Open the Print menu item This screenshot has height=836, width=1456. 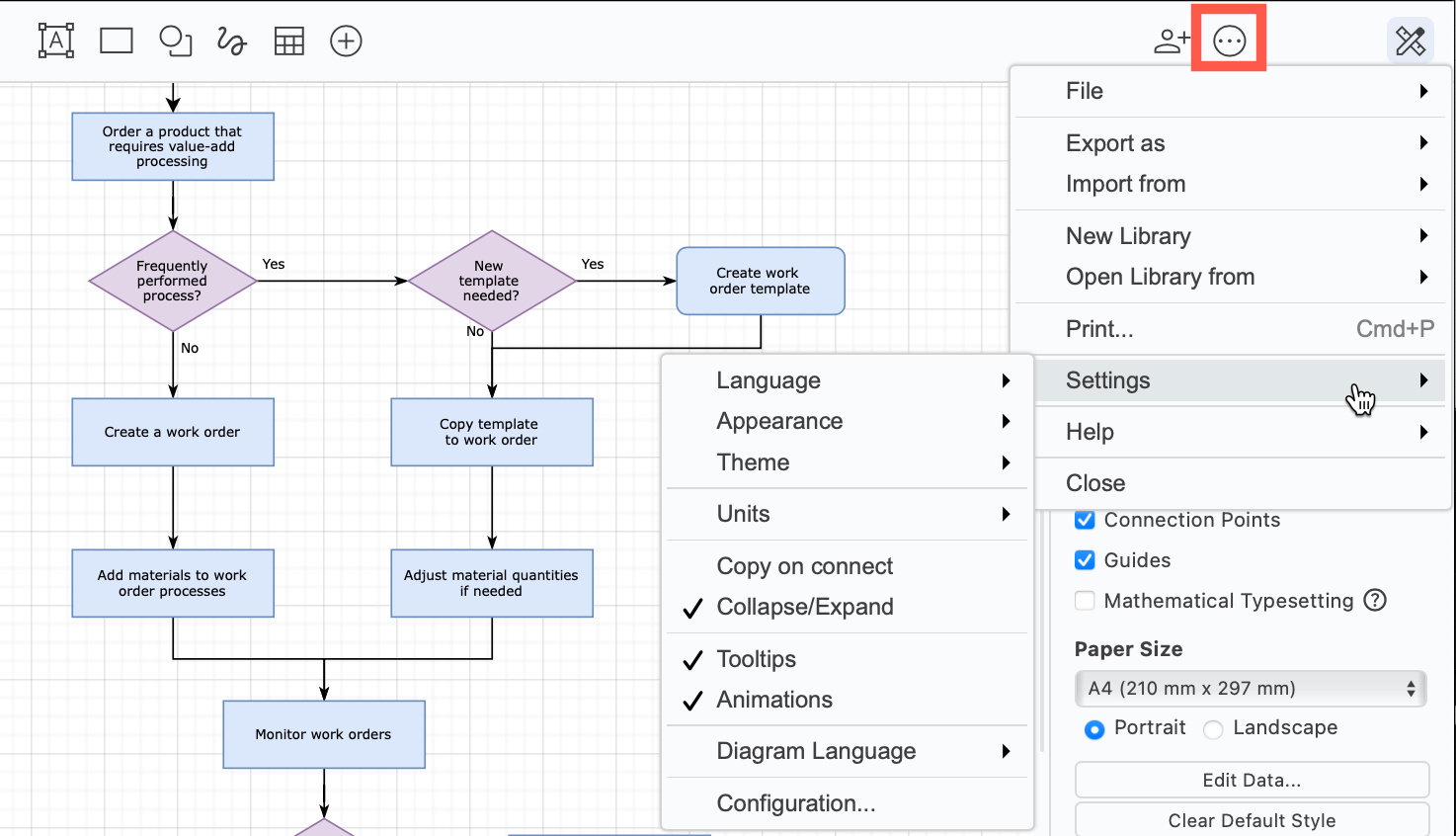(1099, 328)
